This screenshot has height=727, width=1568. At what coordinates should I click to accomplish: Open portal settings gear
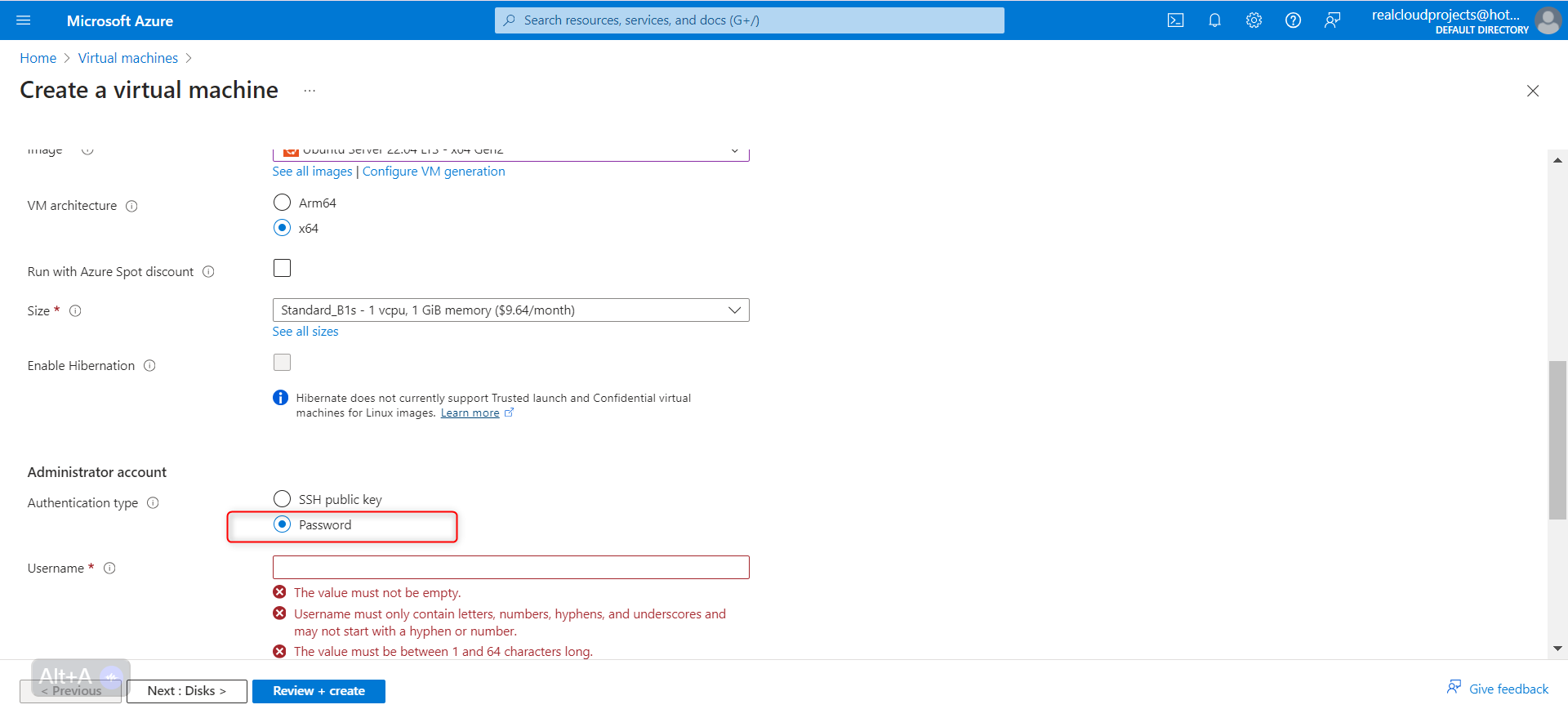pos(1254,20)
